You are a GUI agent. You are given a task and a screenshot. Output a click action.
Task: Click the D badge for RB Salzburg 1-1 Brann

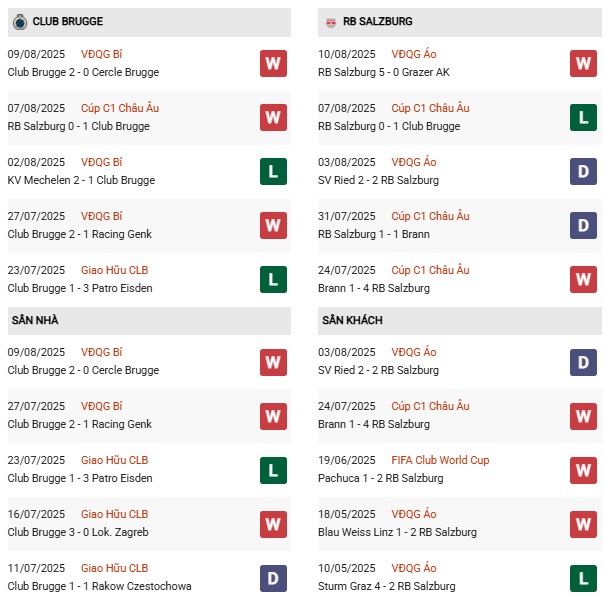pos(584,226)
